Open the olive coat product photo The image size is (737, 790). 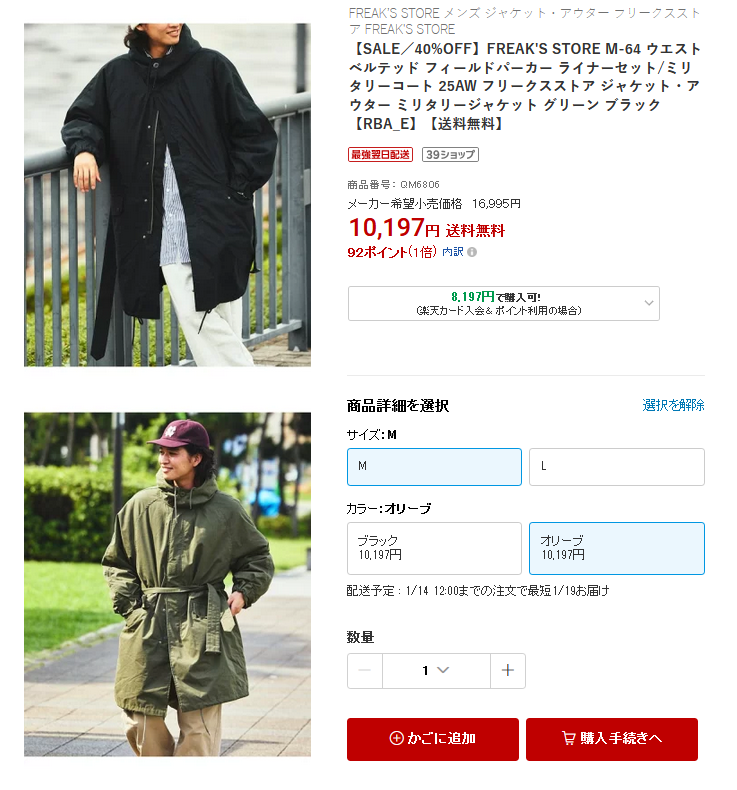pos(167,584)
